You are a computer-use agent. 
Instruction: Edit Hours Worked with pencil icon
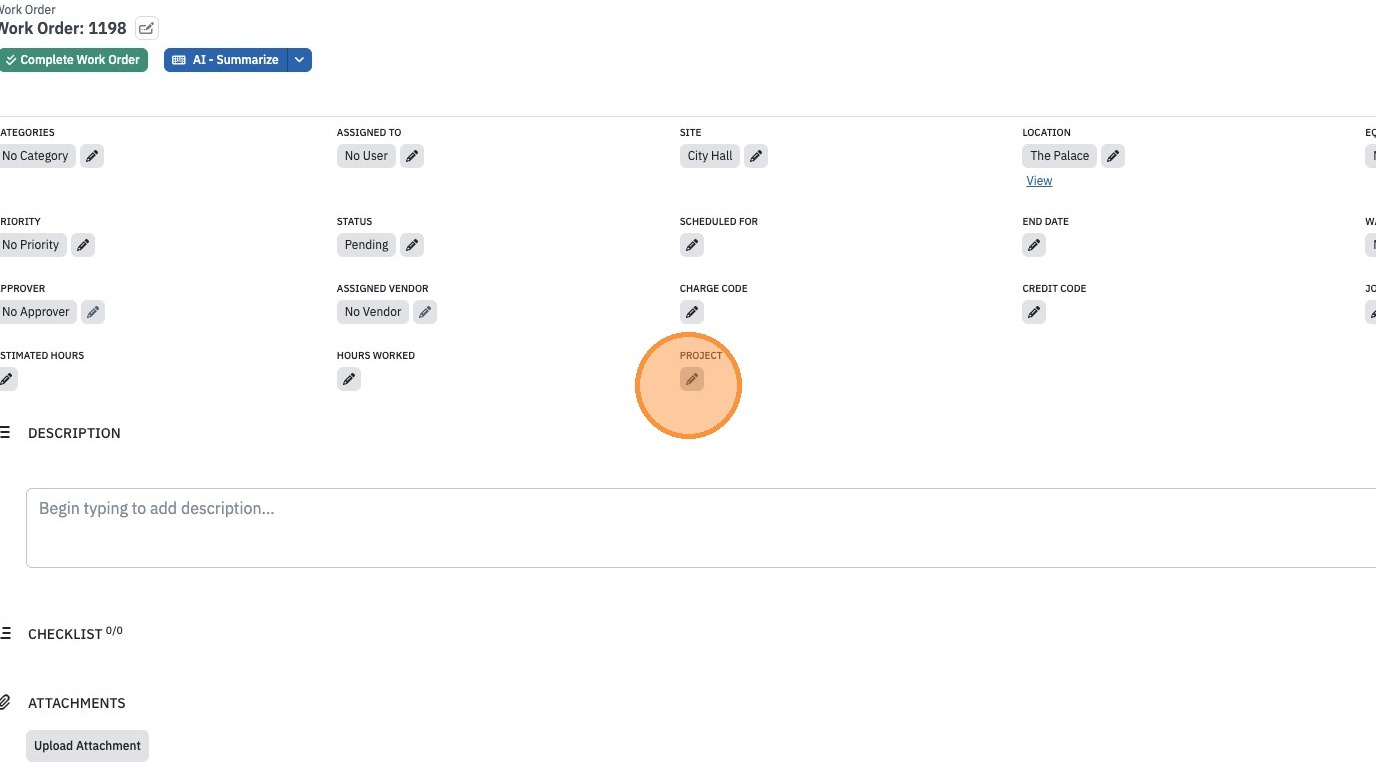[x=348, y=379]
